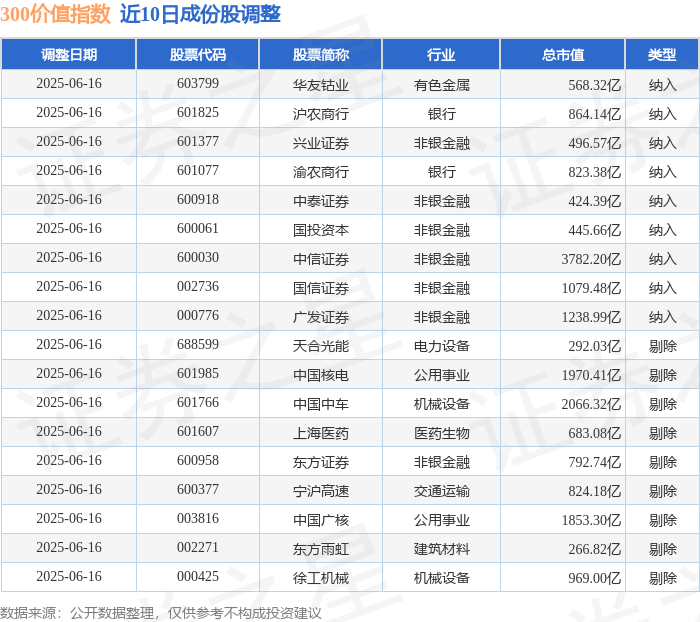Select stock code 000425
Image resolution: width=700 pixels, height=622 pixels.
[x=198, y=576]
